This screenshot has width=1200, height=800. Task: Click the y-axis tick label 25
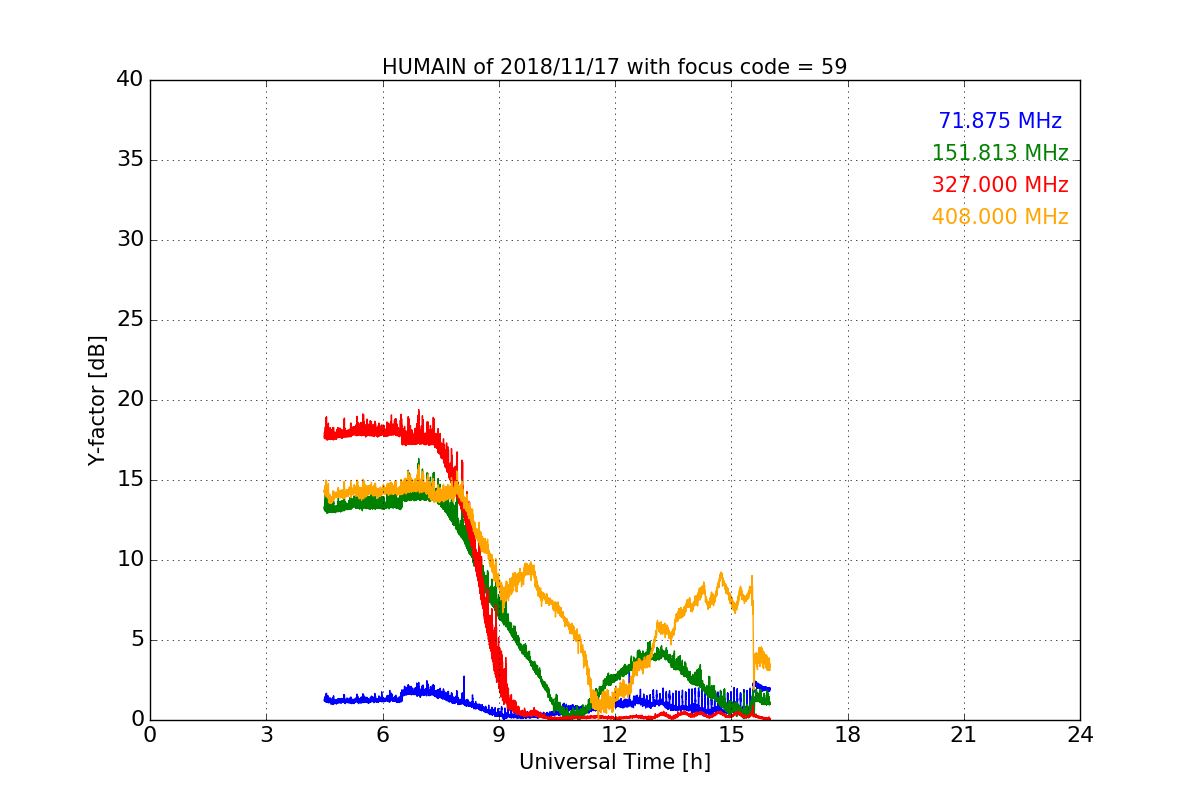130,320
